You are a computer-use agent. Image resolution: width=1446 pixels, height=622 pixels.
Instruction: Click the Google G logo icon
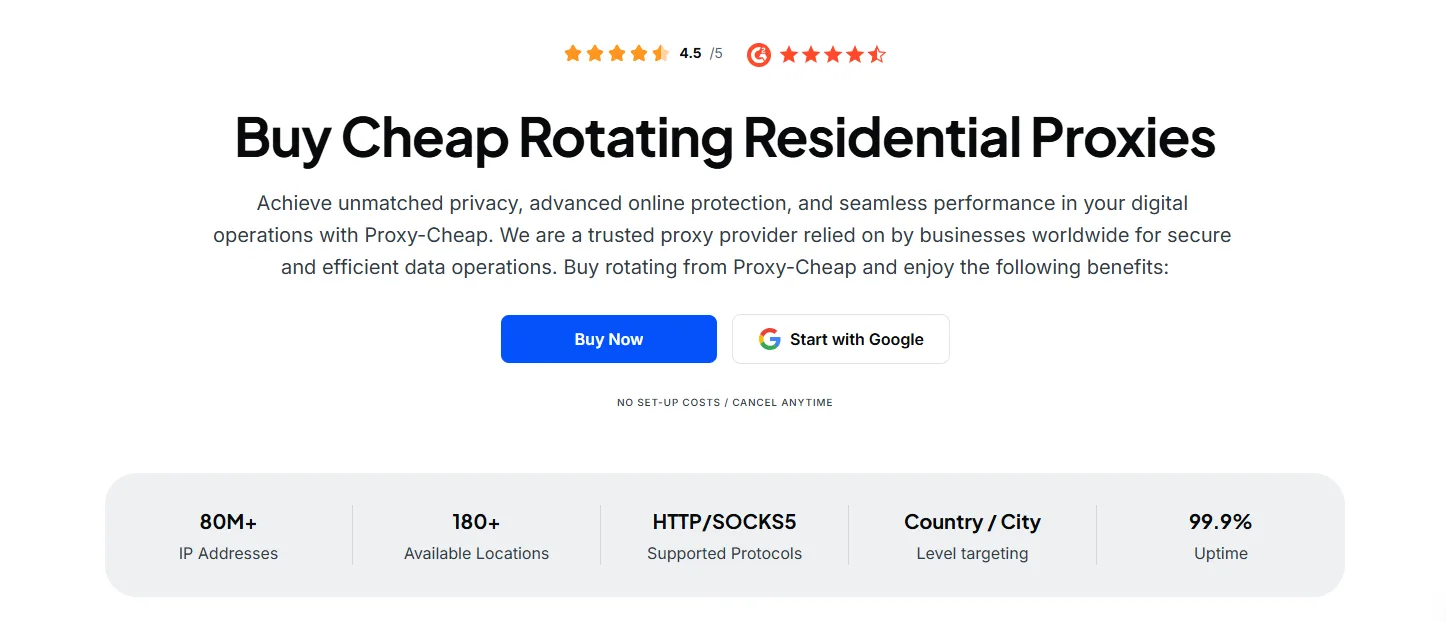tap(769, 339)
